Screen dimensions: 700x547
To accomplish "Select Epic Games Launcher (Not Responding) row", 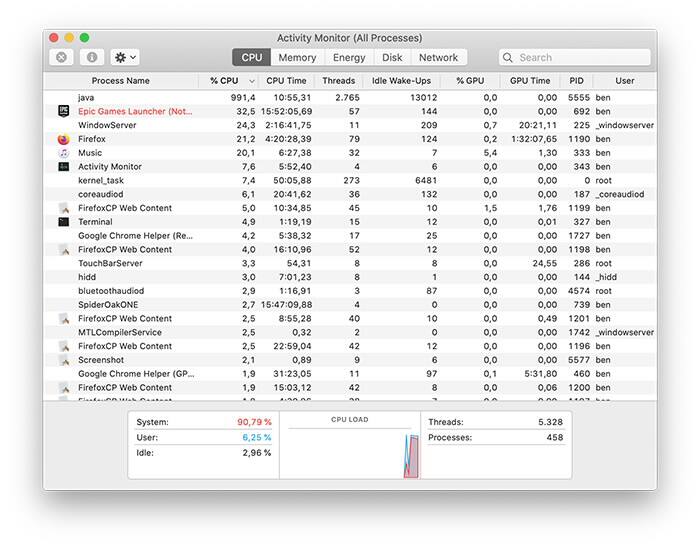I will (x=350, y=111).
